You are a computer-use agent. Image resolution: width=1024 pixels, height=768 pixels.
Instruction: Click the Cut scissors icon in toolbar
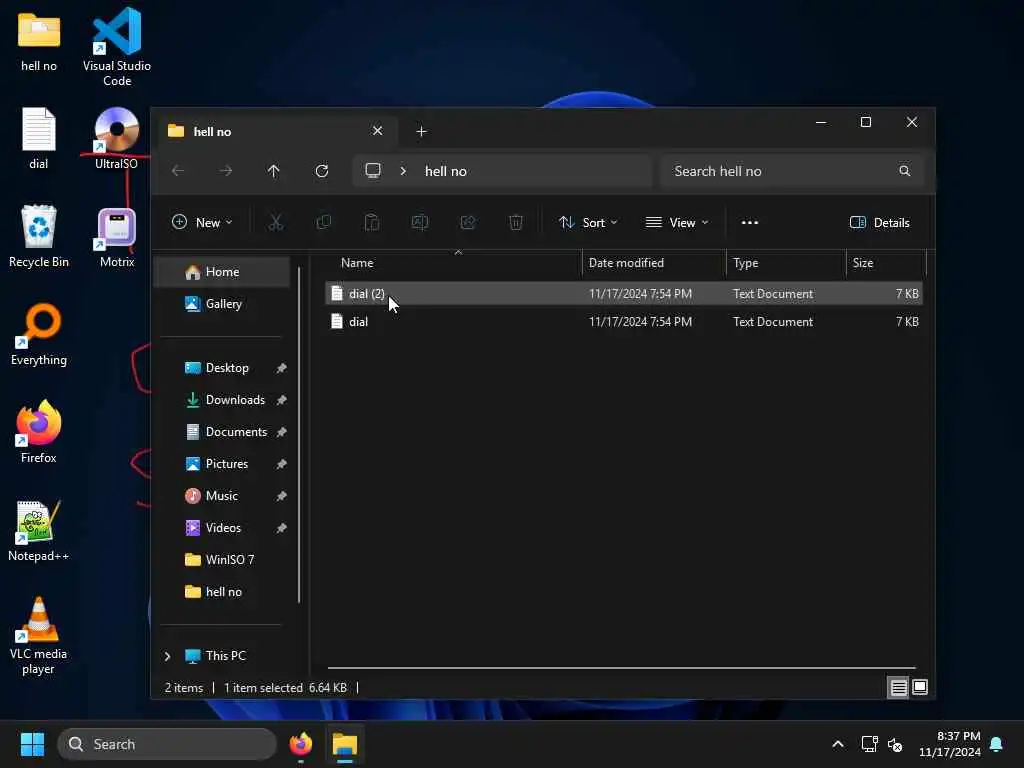276,223
